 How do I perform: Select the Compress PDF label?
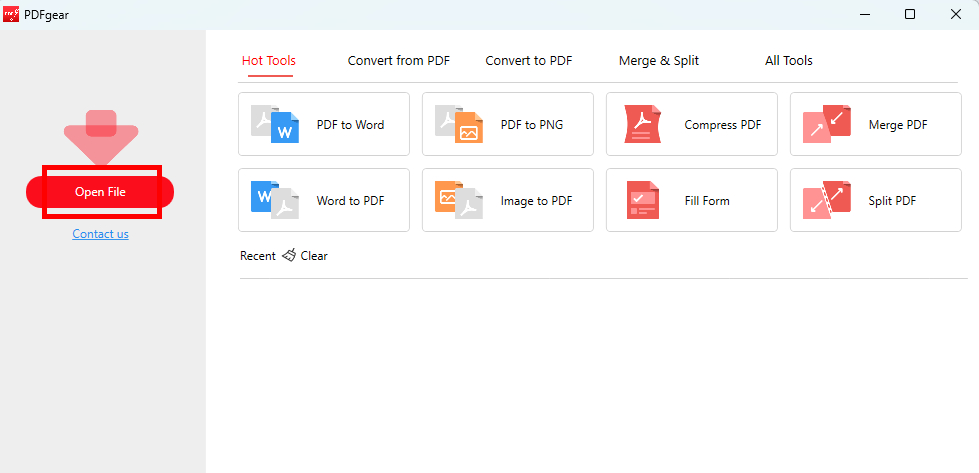point(723,125)
